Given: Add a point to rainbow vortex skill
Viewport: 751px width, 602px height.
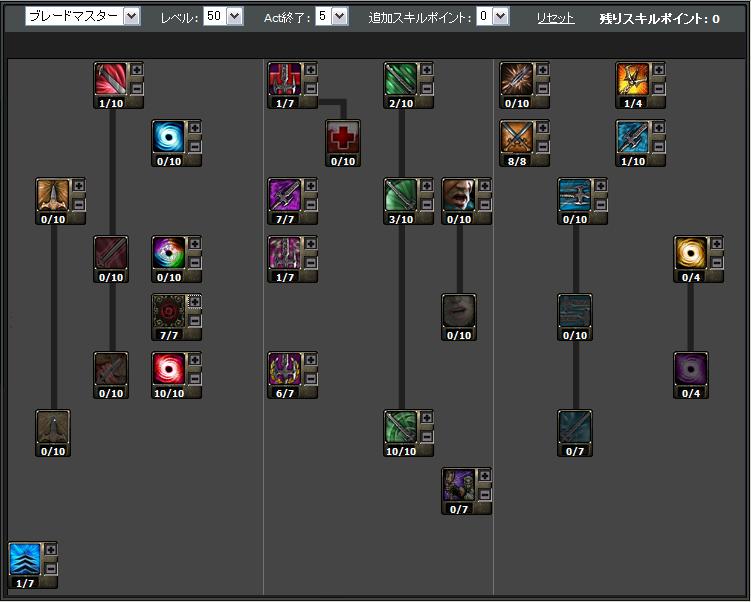Looking at the screenshot, I should [194, 244].
